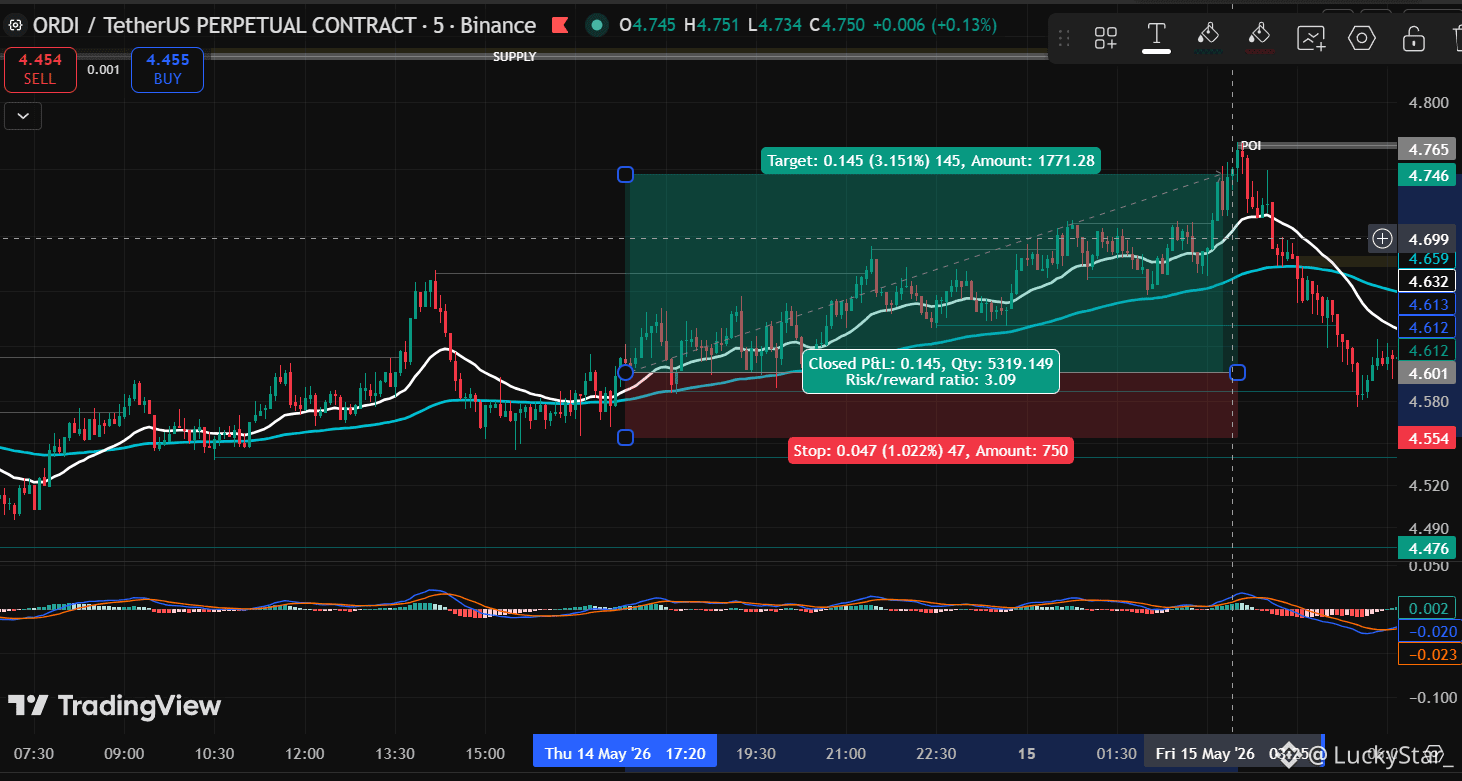Click the entry-level circle handle of the position

[625, 372]
